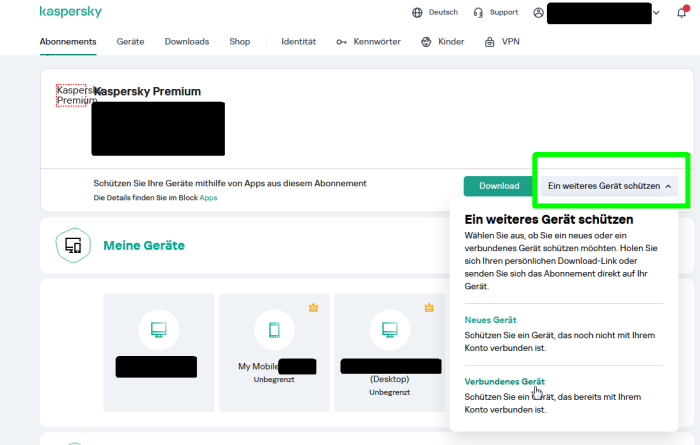Open the Shop tab
The image size is (700, 445).
240,42
